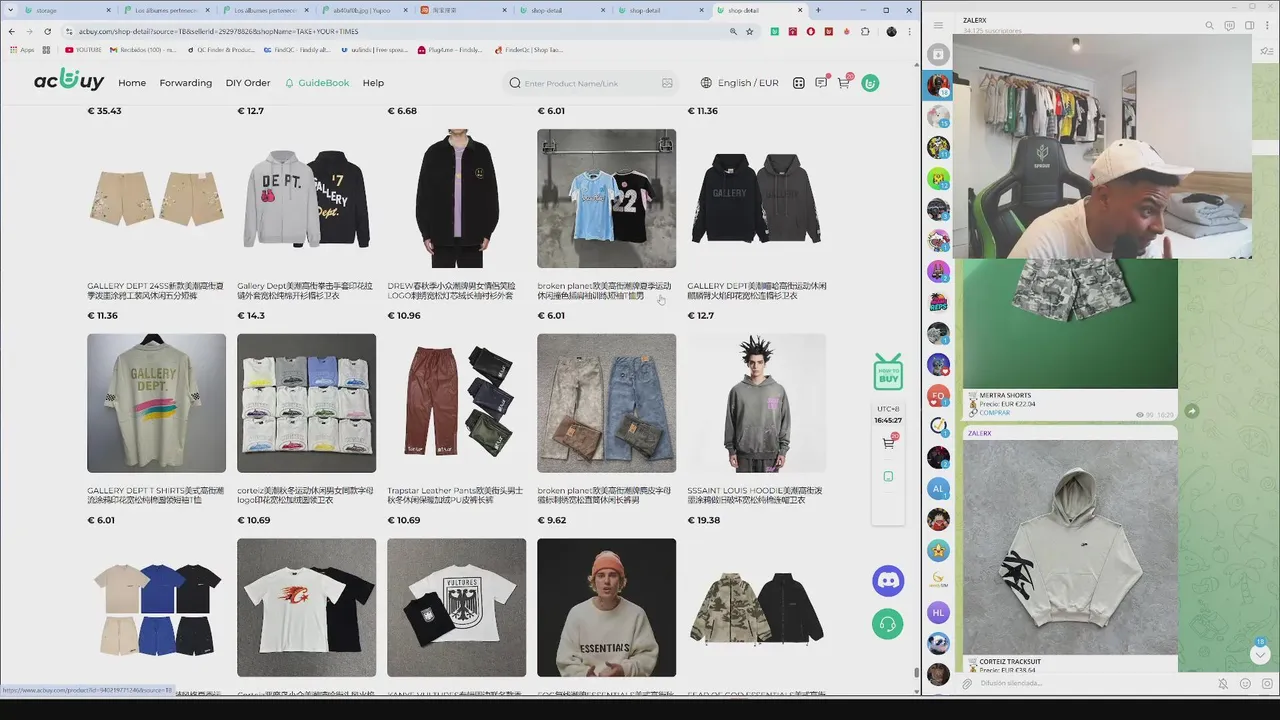This screenshot has height=720, width=1280.
Task: Click the acbuy logo
Action: [69, 80]
